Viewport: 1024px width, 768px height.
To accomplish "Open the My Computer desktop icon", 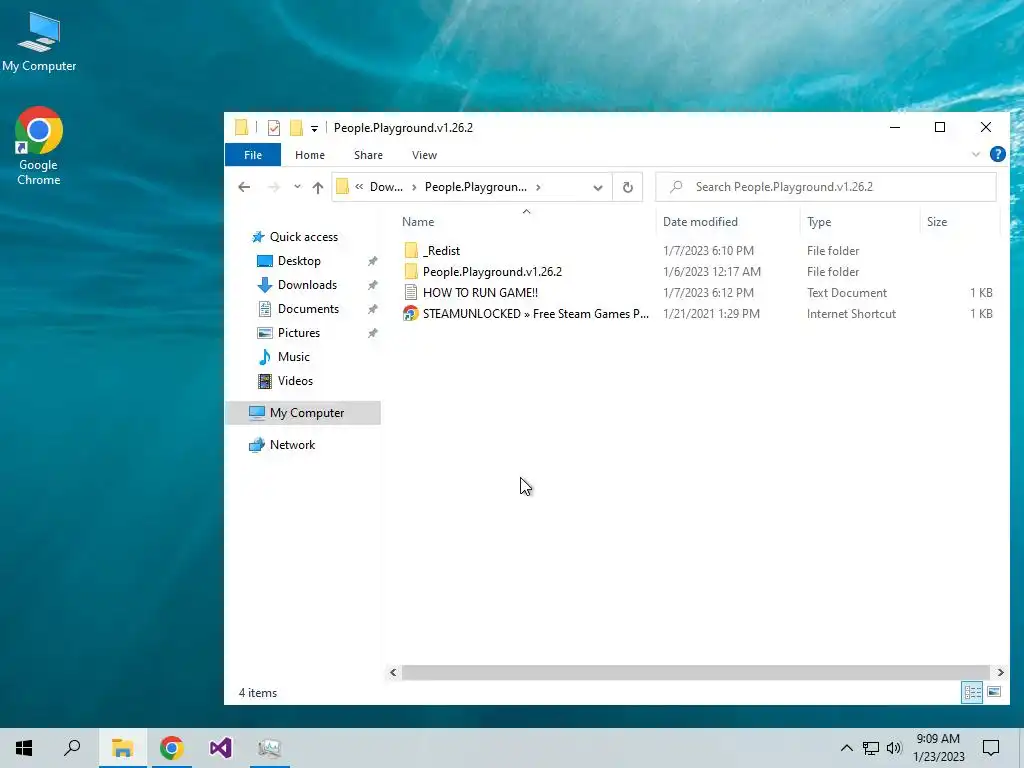I will [39, 42].
